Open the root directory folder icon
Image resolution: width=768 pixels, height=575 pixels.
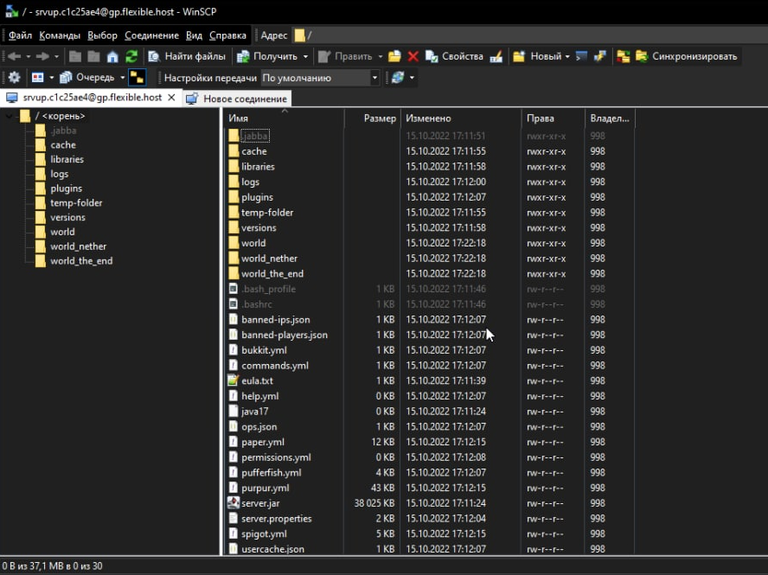click(94, 56)
